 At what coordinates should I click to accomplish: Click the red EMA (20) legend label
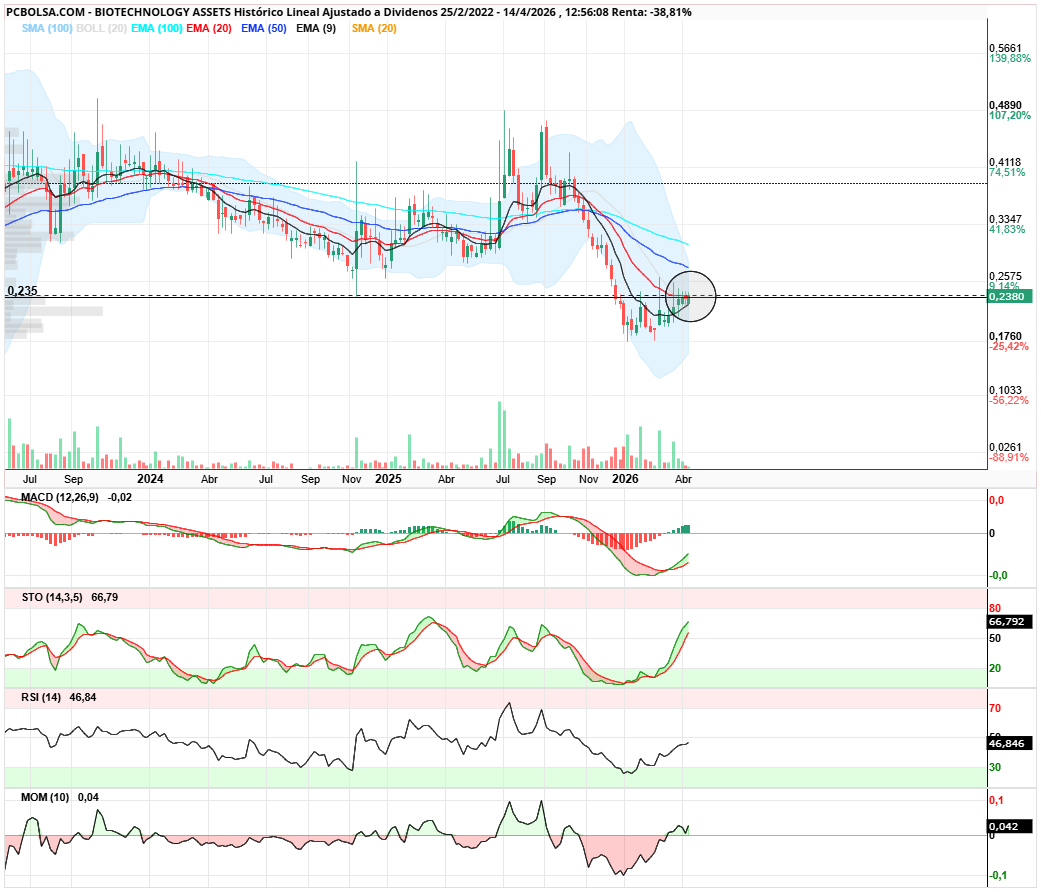click(x=209, y=28)
